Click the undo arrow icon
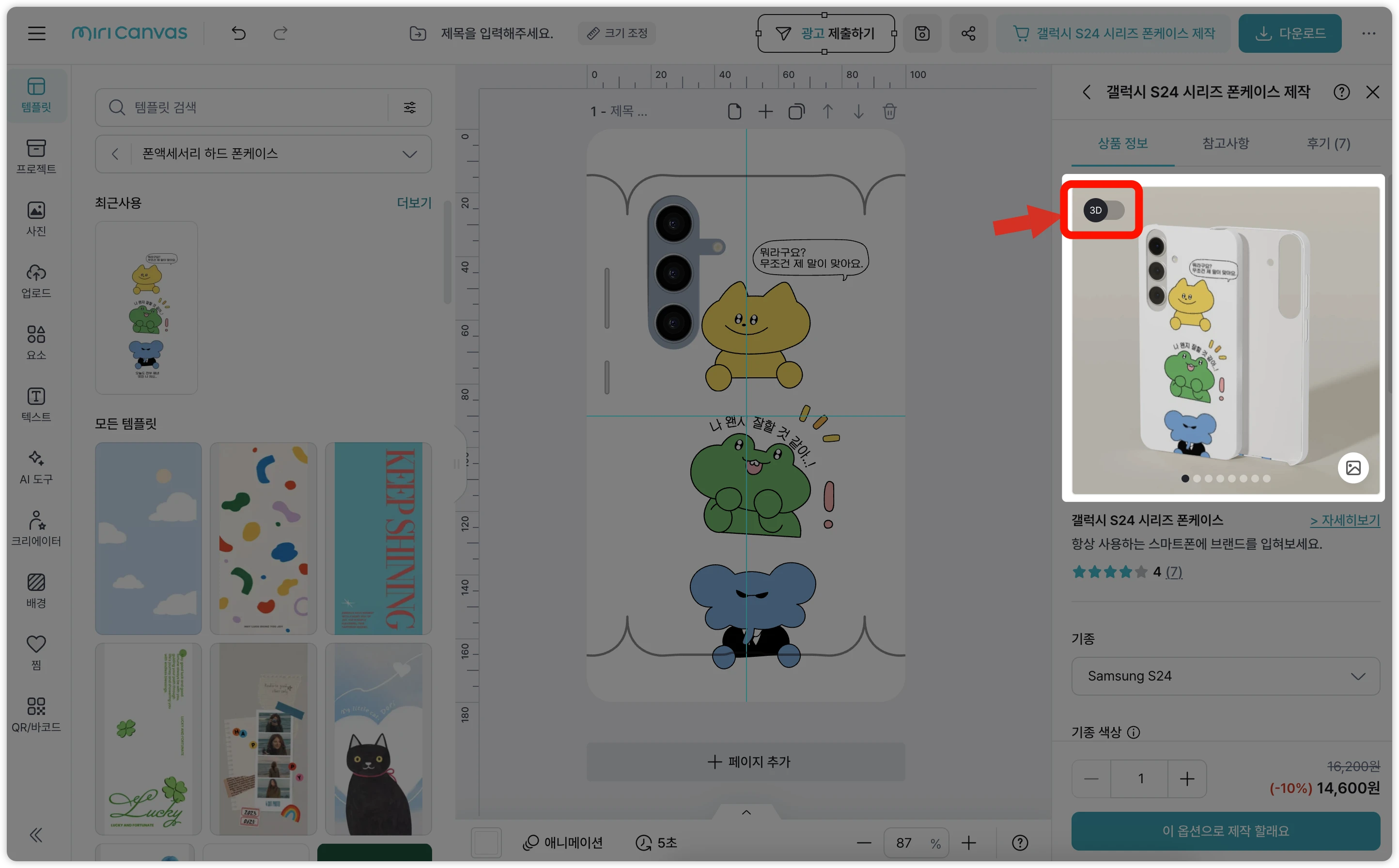This screenshot has height=868, width=1399. click(x=239, y=33)
